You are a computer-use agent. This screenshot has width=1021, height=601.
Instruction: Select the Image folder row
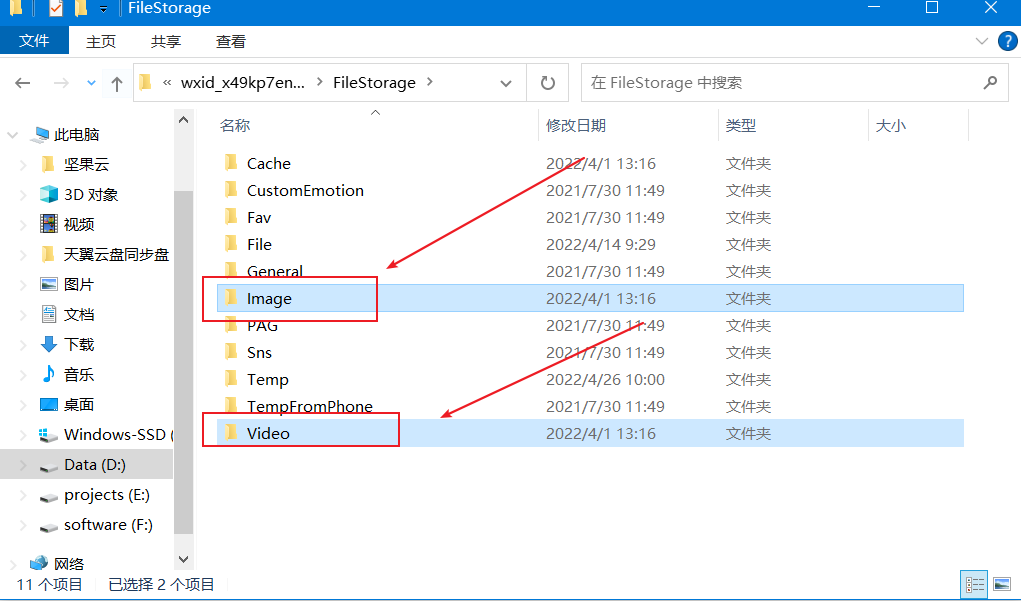[x=590, y=298]
